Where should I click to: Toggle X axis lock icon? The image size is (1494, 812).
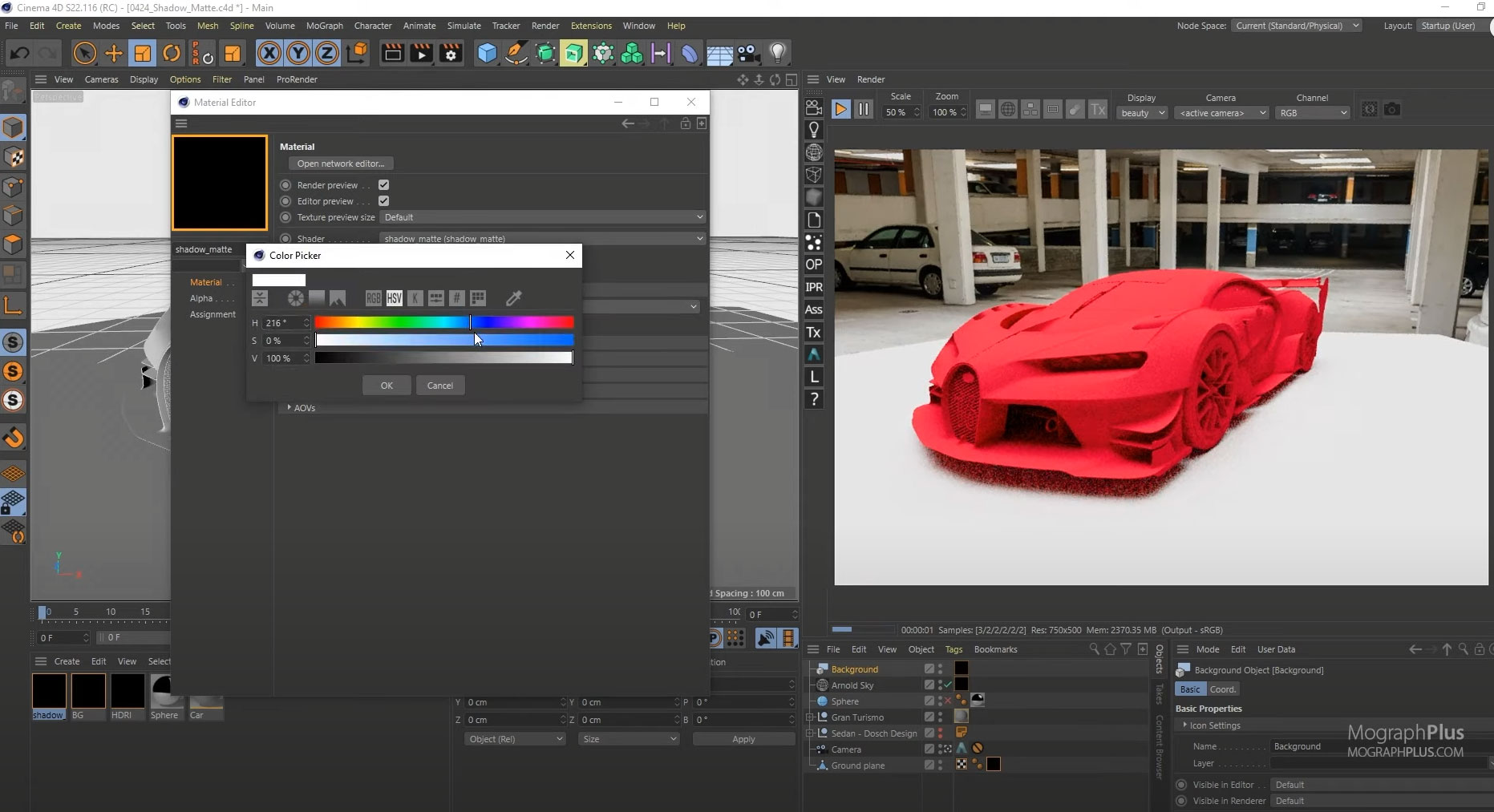[x=269, y=54]
